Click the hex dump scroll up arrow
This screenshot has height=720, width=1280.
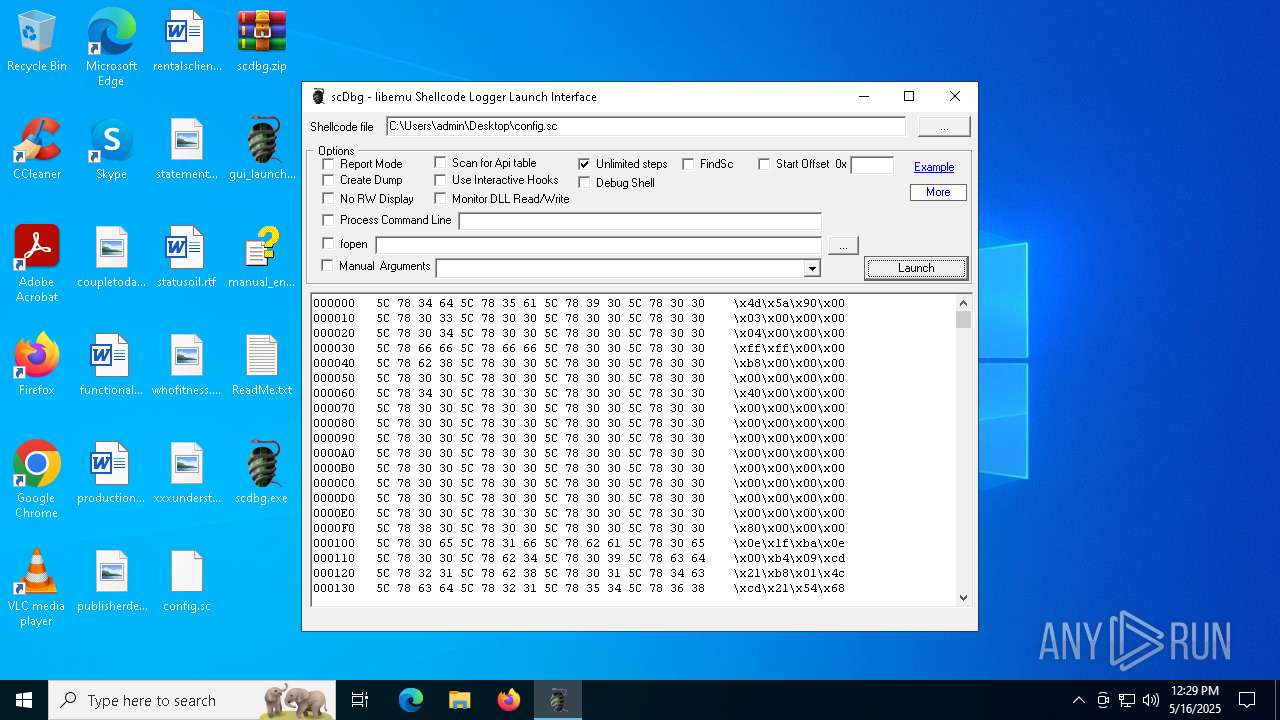pyautogui.click(x=963, y=303)
